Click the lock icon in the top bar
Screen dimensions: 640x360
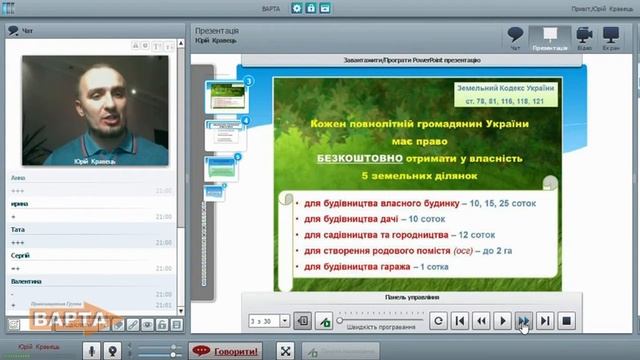point(311,8)
